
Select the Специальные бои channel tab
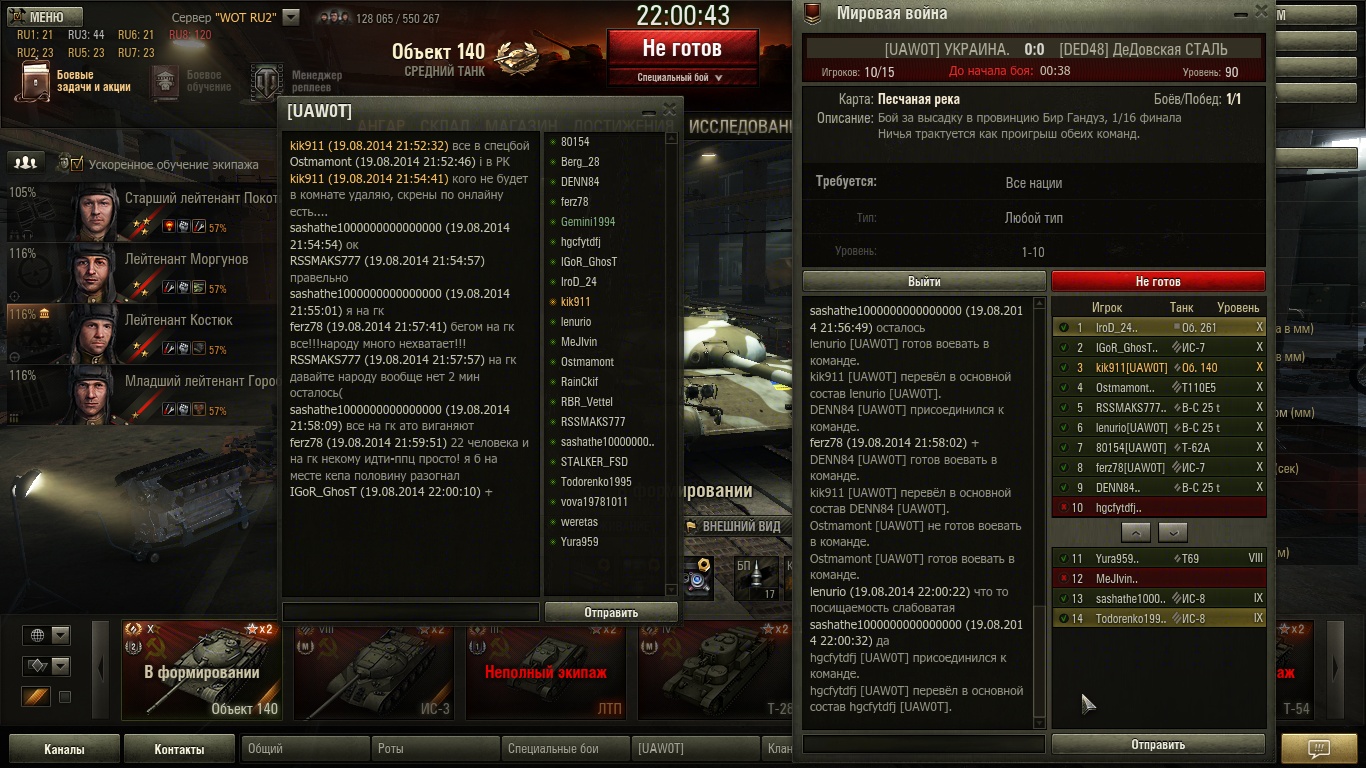point(565,748)
